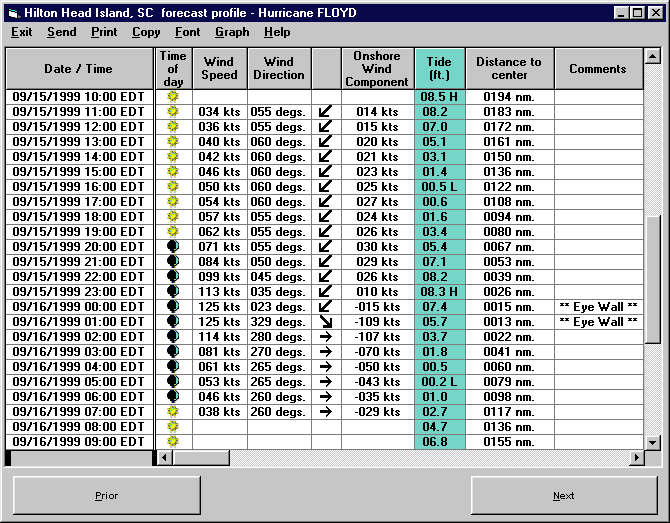This screenshot has height=523, width=670.
Task: Click the Prior button
Action: [x=107, y=496]
